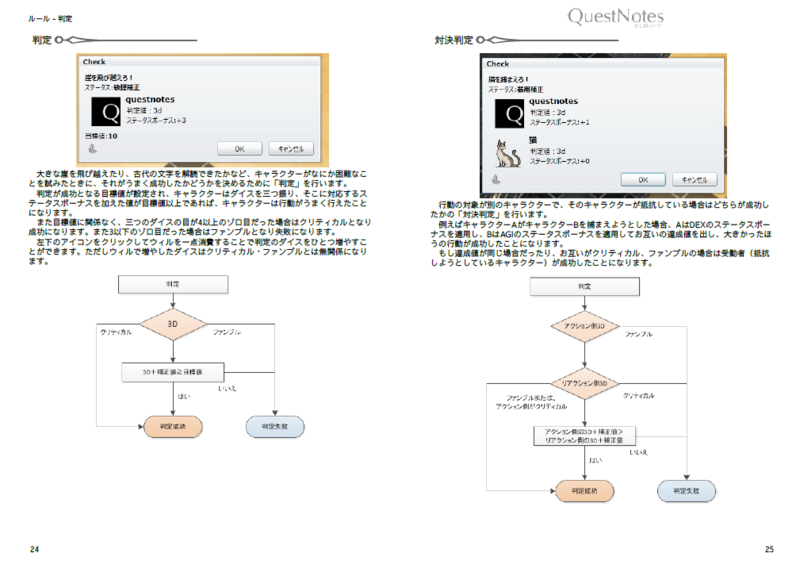Screen dimensions: 800x568
Task: Click the 'ファンブルまたは、アクション側がクリティカル' label
Action: (531, 402)
